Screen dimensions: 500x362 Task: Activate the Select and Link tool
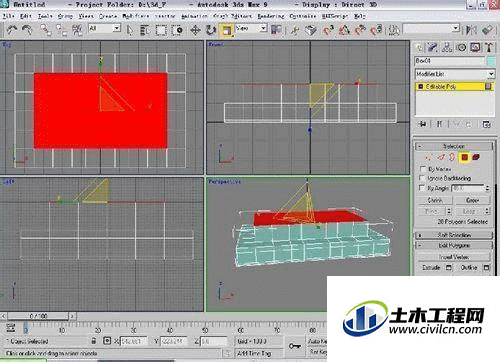[x=46, y=30]
